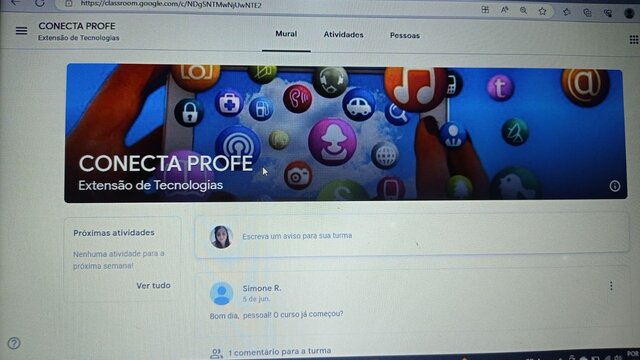This screenshot has width=640, height=360.
Task: Switch to the Mural tab
Action: [286, 34]
